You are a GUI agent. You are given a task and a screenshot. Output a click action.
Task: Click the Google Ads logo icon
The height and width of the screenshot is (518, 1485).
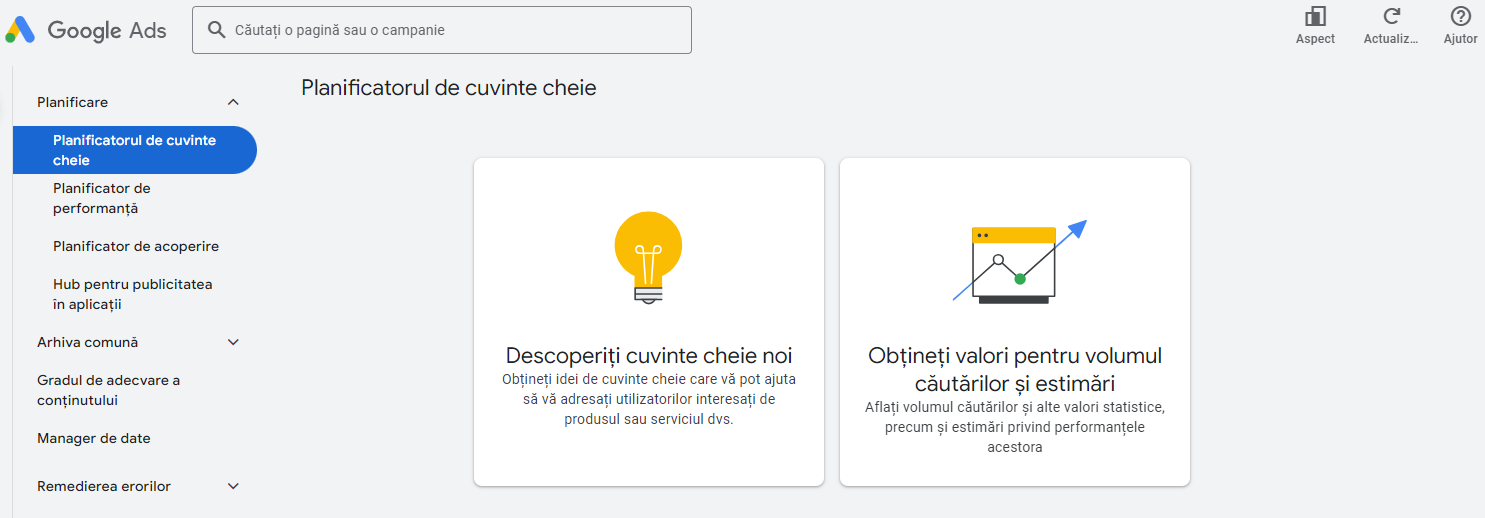tap(20, 30)
